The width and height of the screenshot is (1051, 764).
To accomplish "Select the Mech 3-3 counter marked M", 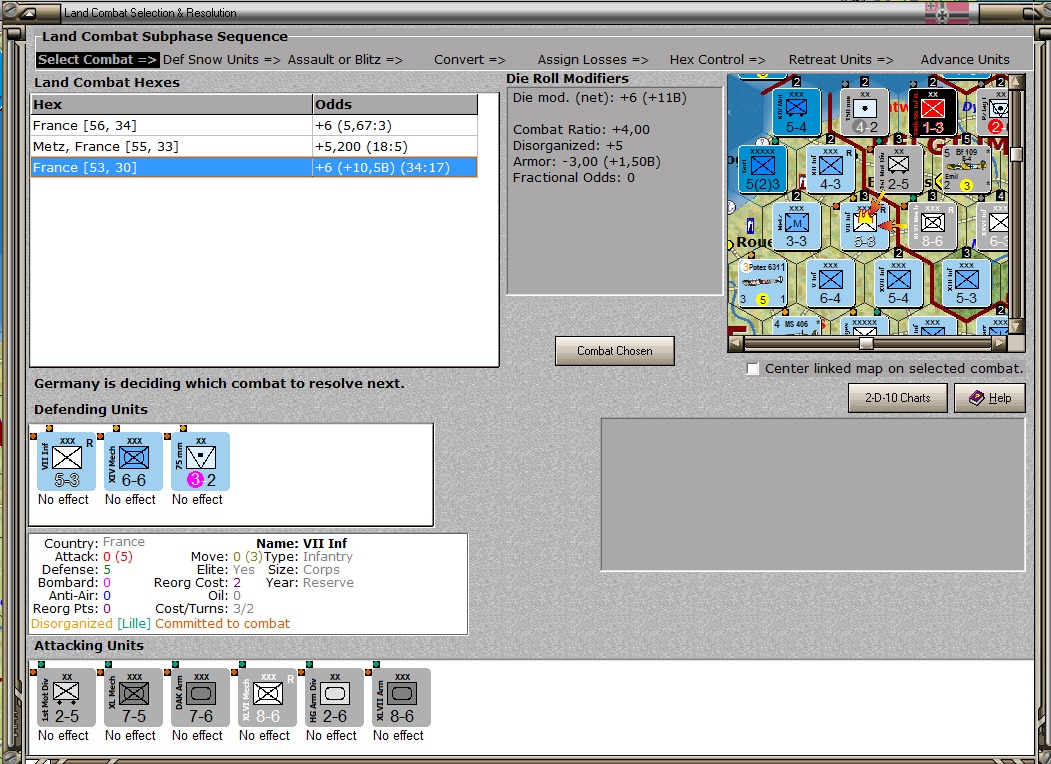I will [x=796, y=227].
